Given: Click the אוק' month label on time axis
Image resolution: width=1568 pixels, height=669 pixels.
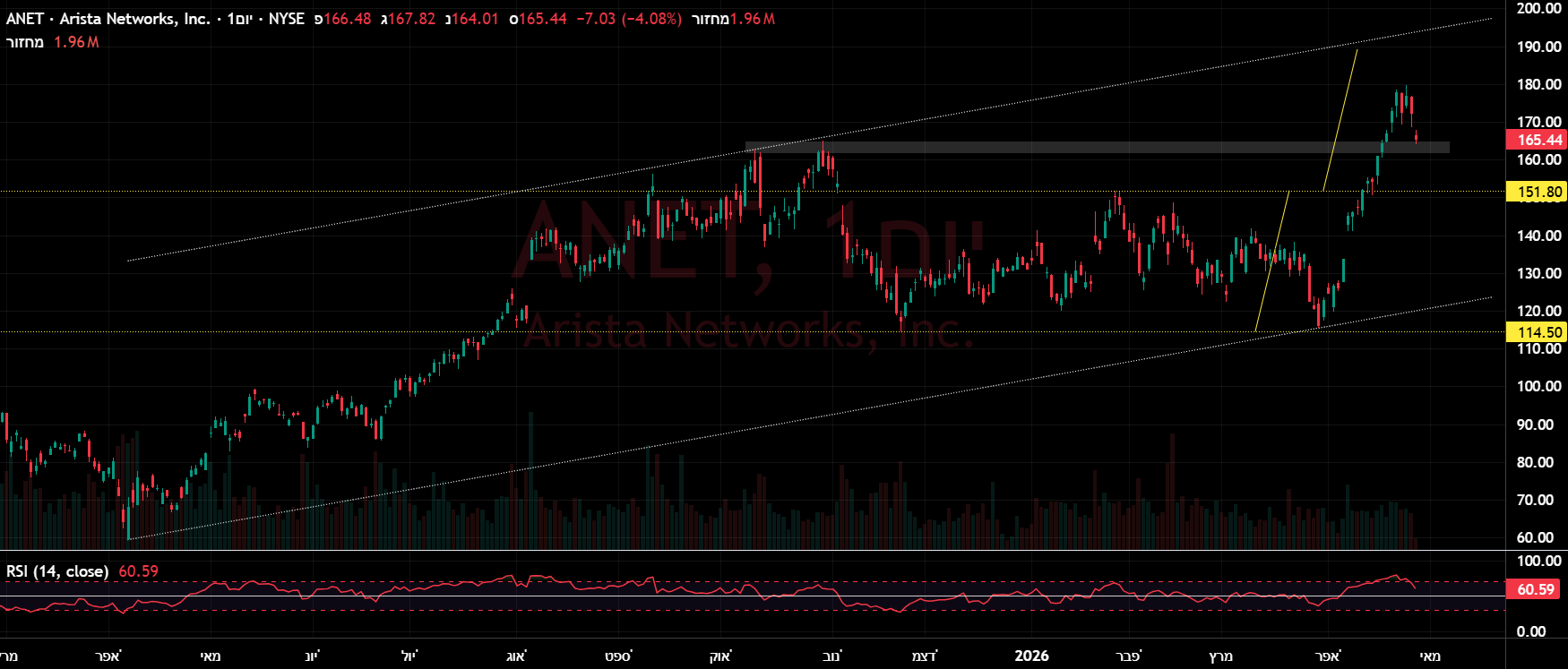Looking at the screenshot, I should [720, 656].
